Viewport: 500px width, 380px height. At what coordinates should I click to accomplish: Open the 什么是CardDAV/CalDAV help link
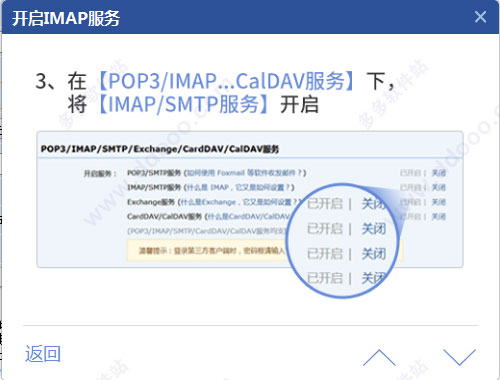tap(249, 217)
